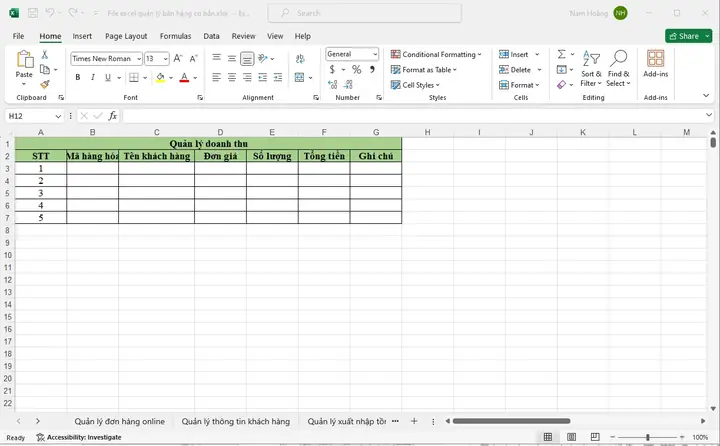
Task: Middle align cell text
Action: coord(232,58)
